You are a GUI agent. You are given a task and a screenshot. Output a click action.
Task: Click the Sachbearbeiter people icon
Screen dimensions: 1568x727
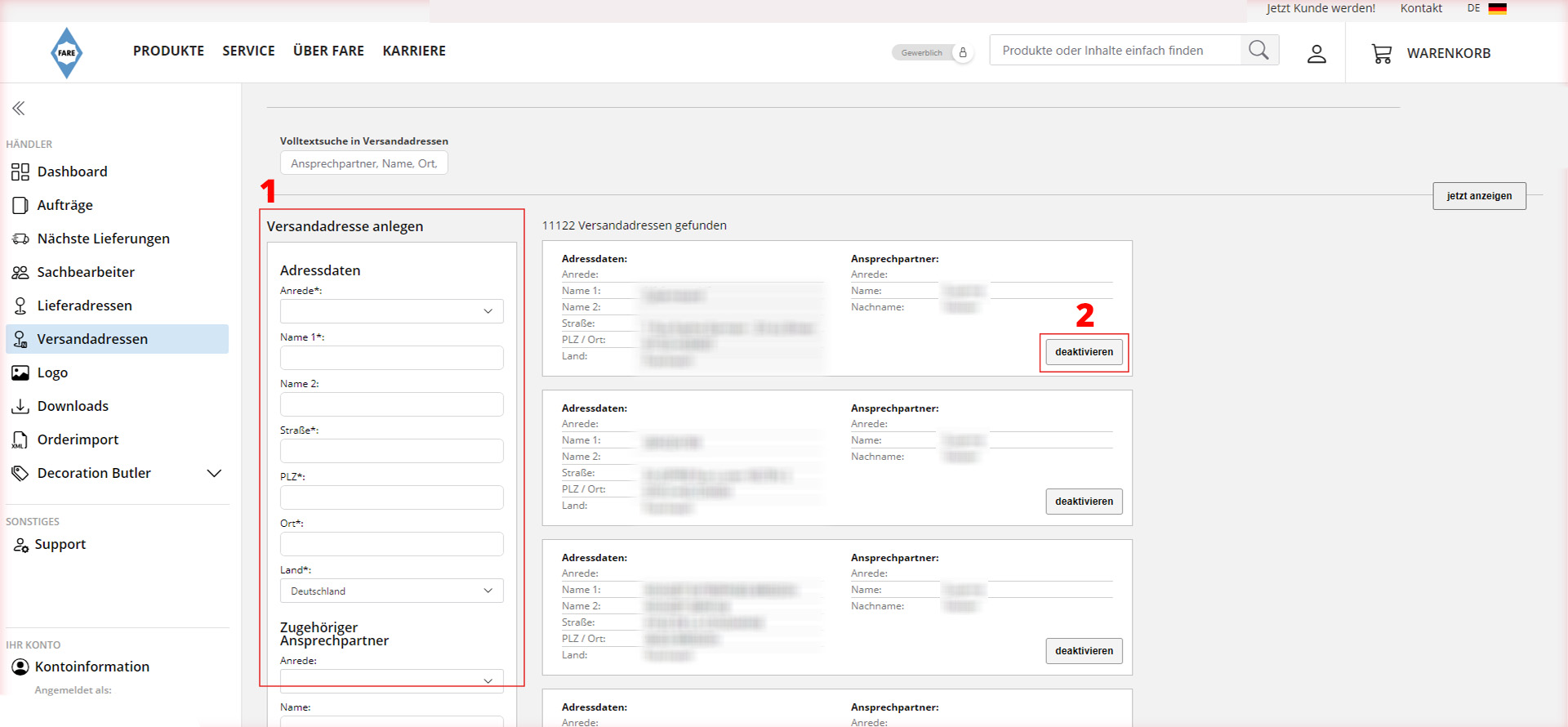pyautogui.click(x=20, y=272)
